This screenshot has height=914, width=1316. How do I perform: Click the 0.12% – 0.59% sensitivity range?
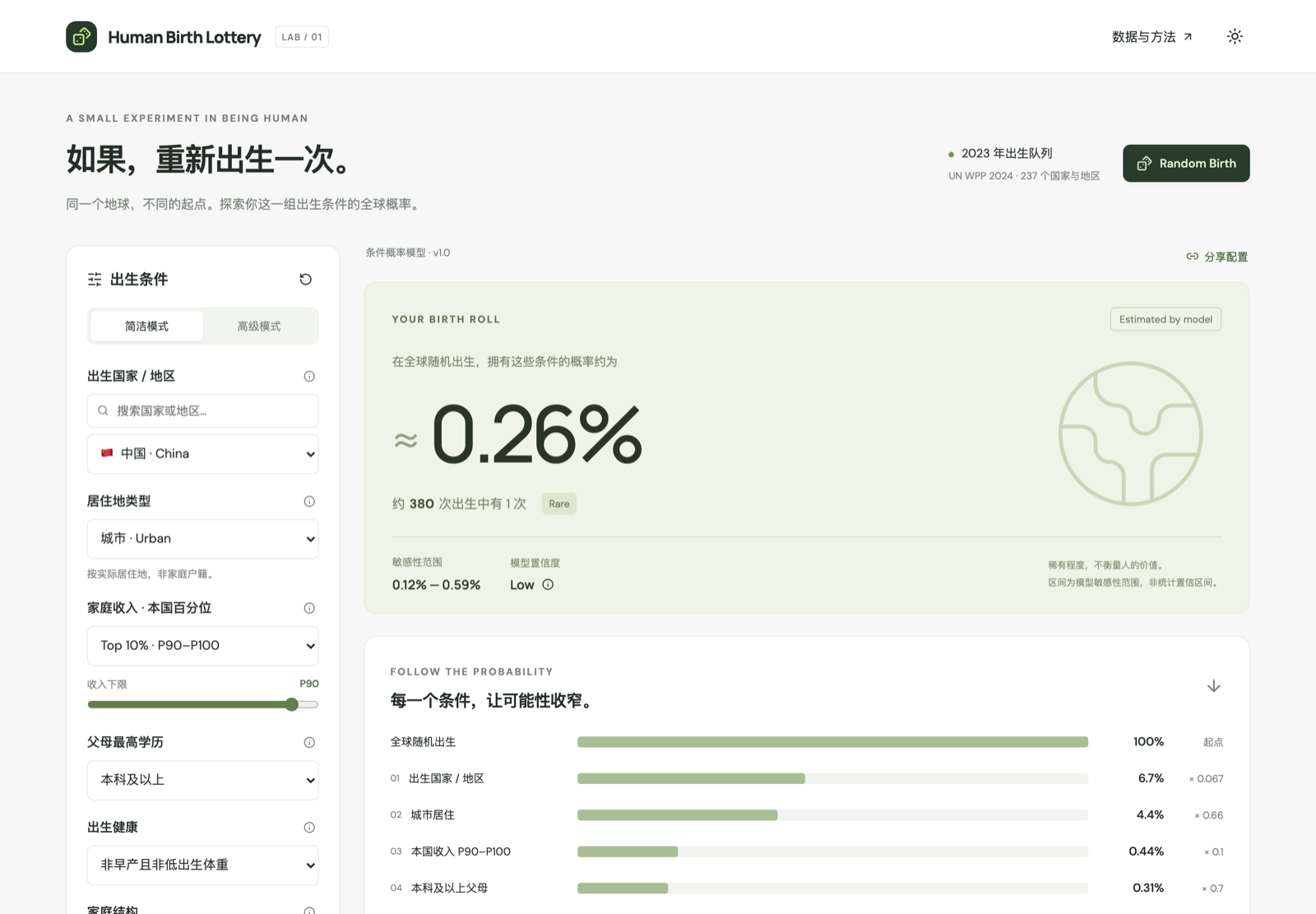[436, 585]
